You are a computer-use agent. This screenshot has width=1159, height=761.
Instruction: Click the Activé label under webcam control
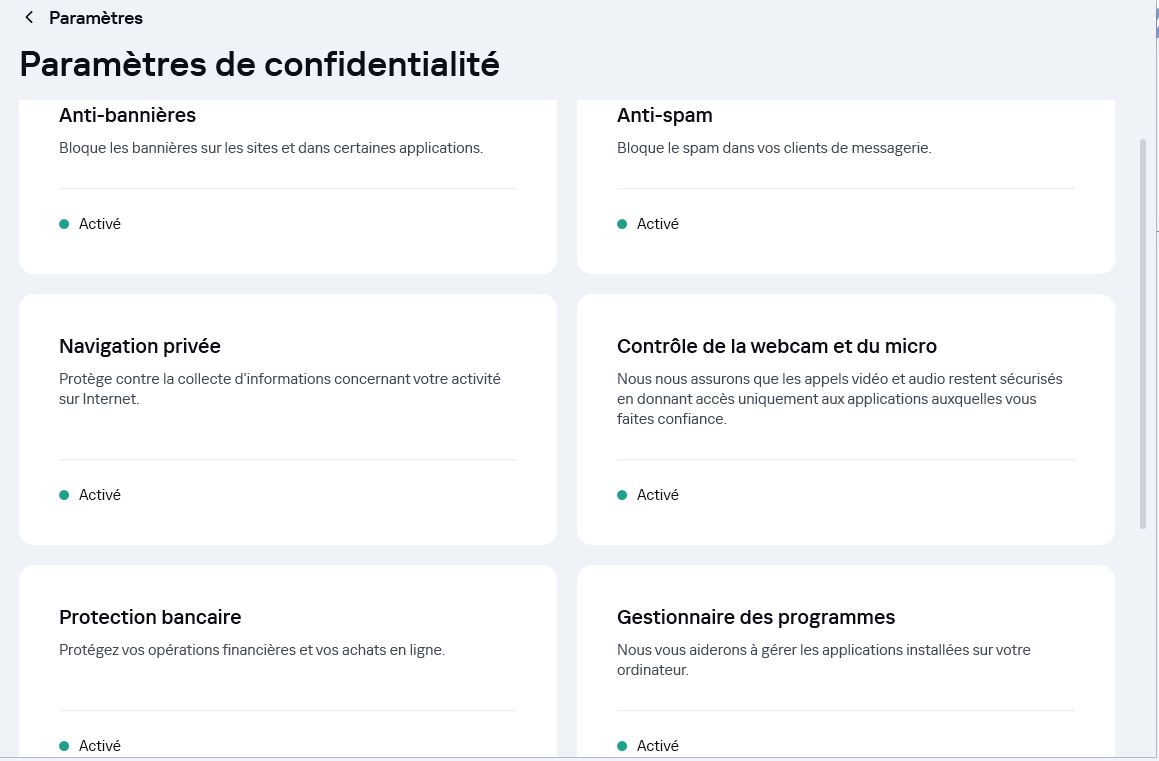coord(658,495)
